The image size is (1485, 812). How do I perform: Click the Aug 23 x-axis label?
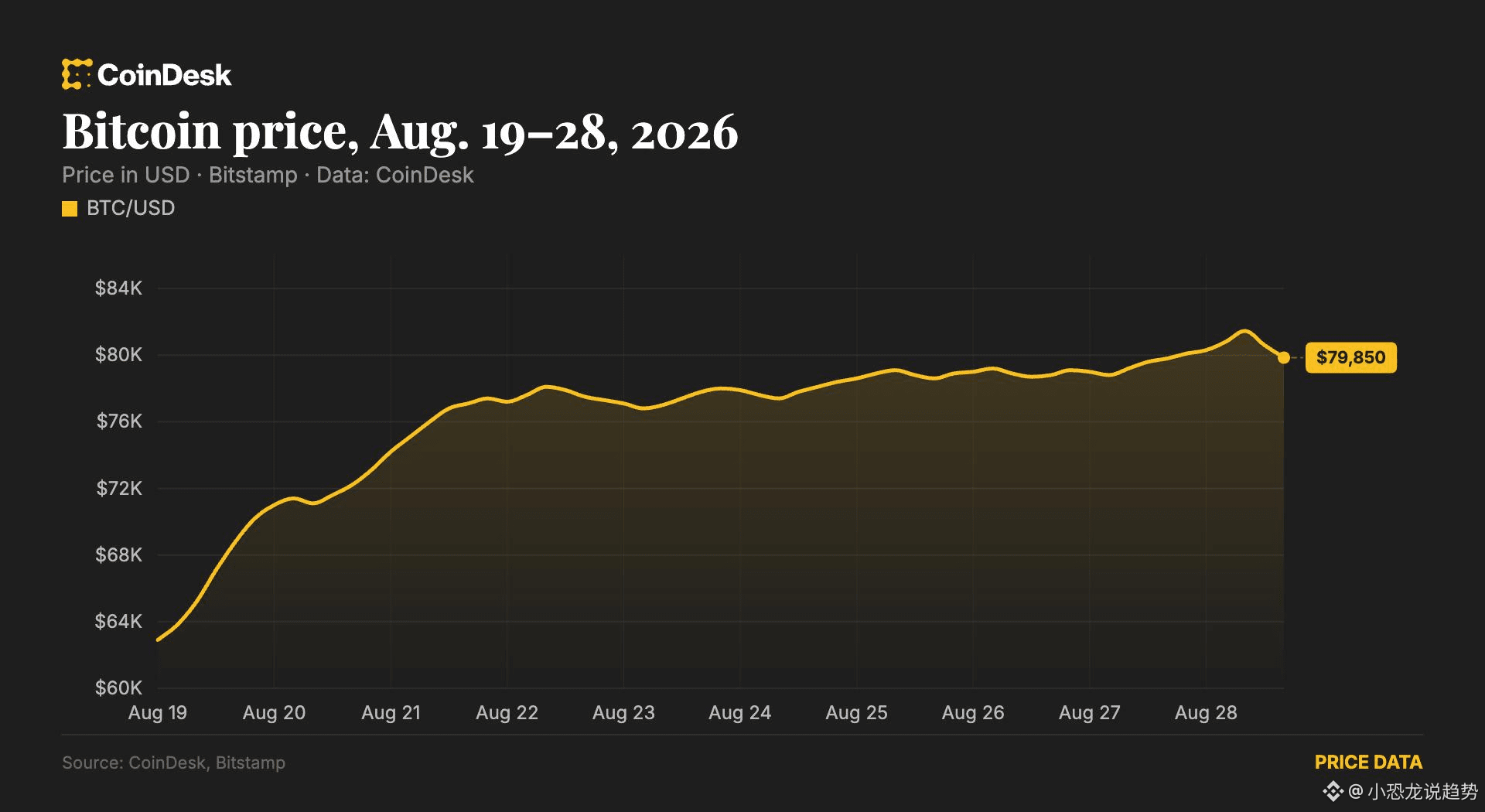click(x=623, y=713)
